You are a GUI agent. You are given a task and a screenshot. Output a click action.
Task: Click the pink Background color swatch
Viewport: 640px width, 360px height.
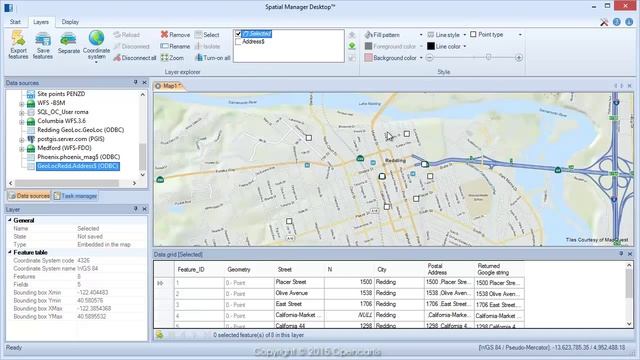click(368, 58)
